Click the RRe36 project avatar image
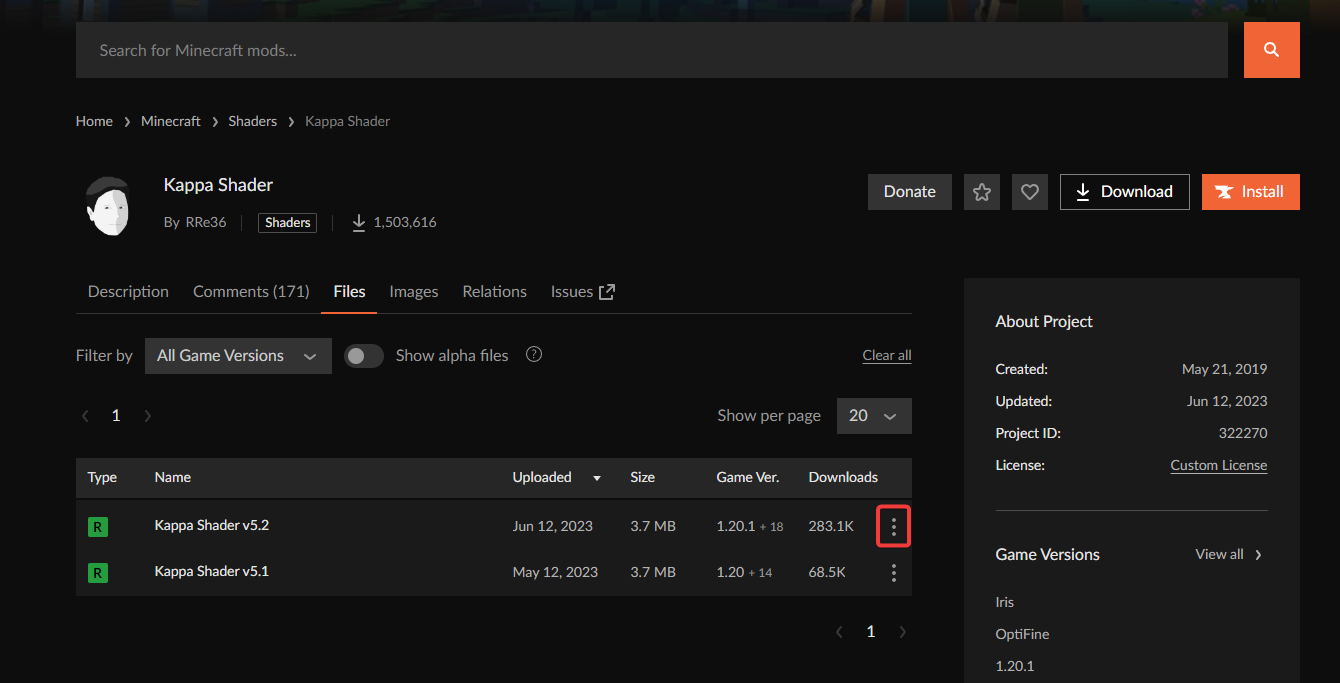 tap(109, 205)
